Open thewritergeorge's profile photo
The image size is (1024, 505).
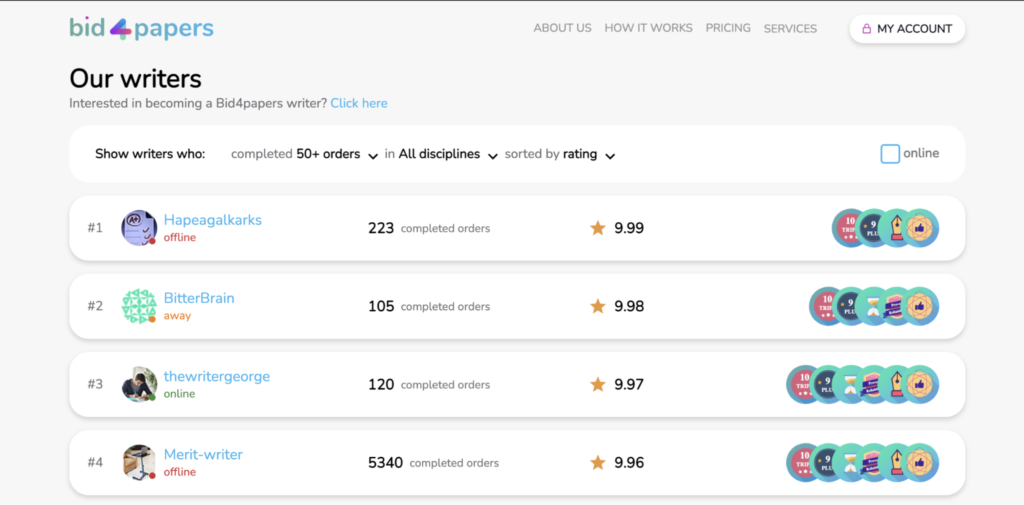pyautogui.click(x=139, y=384)
